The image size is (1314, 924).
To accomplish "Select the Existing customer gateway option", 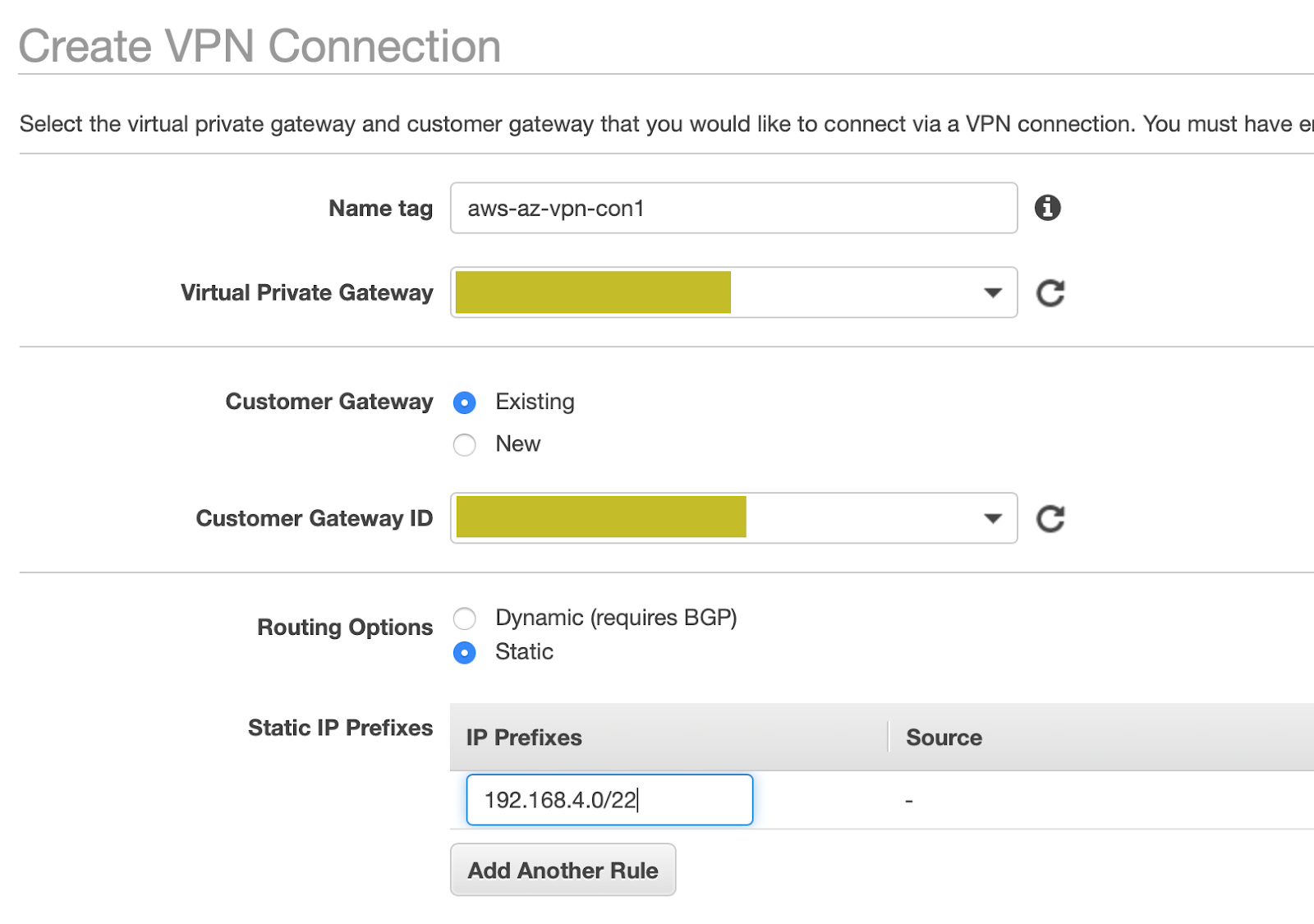I will coord(465,402).
